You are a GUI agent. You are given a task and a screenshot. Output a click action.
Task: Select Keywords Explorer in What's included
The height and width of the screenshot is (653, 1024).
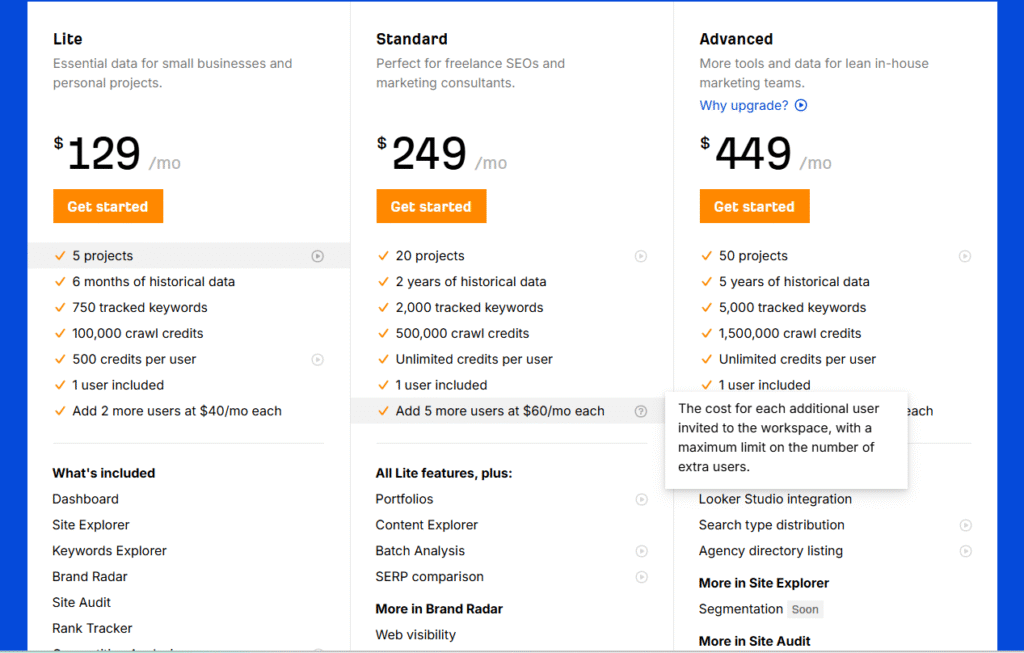pyautogui.click(x=109, y=551)
